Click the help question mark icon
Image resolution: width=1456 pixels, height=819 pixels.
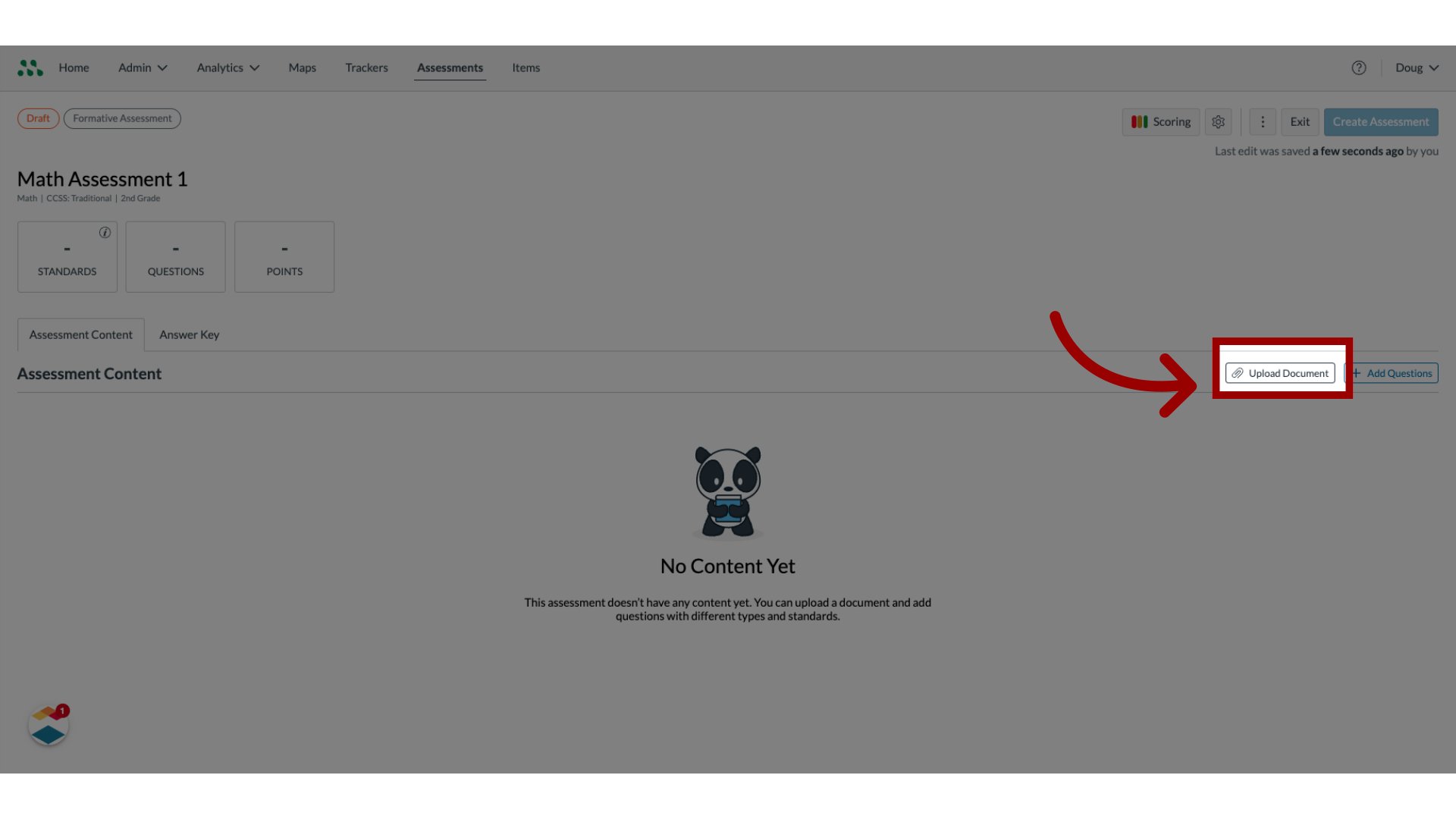point(1359,68)
